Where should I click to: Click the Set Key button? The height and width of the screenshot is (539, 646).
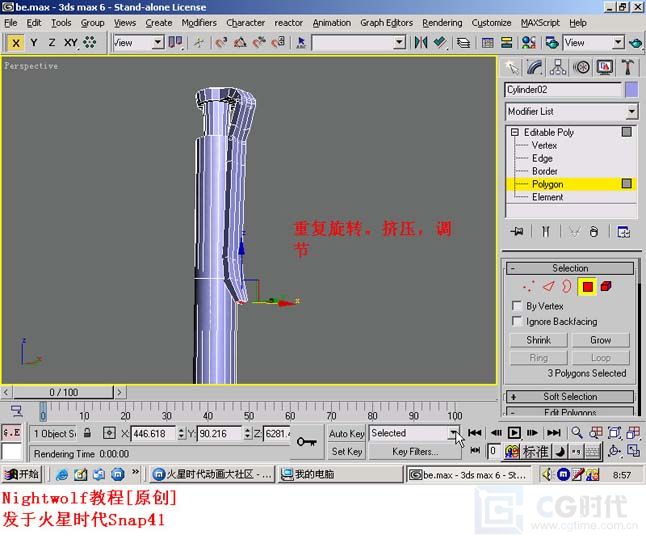(x=346, y=452)
